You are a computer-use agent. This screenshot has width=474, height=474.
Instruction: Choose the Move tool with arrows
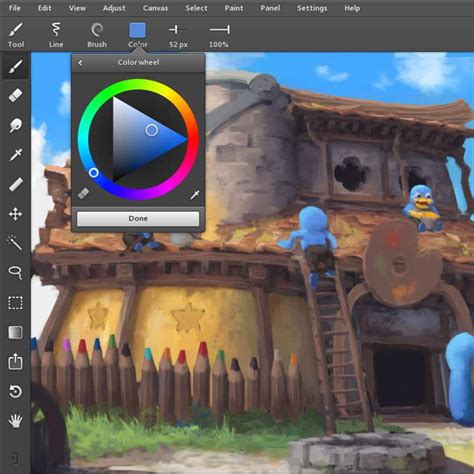(x=15, y=214)
